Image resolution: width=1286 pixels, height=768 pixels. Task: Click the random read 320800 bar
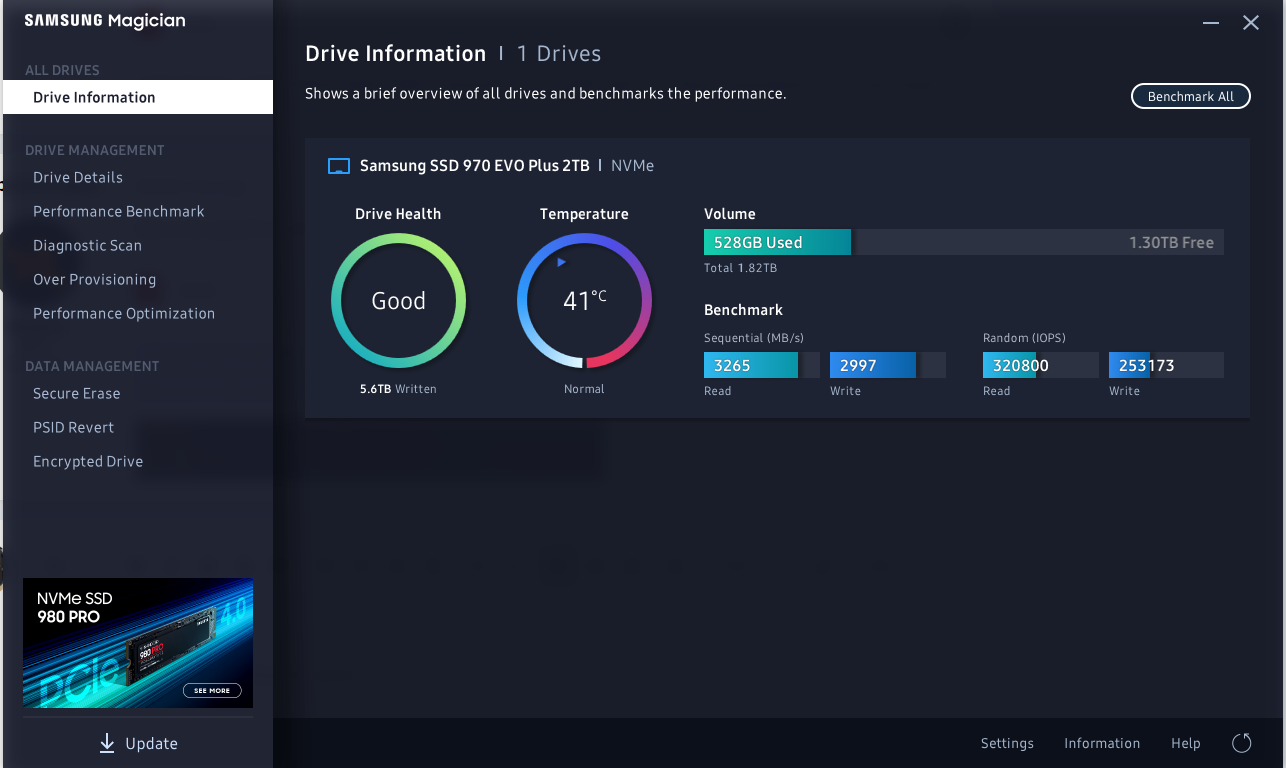(x=1040, y=365)
